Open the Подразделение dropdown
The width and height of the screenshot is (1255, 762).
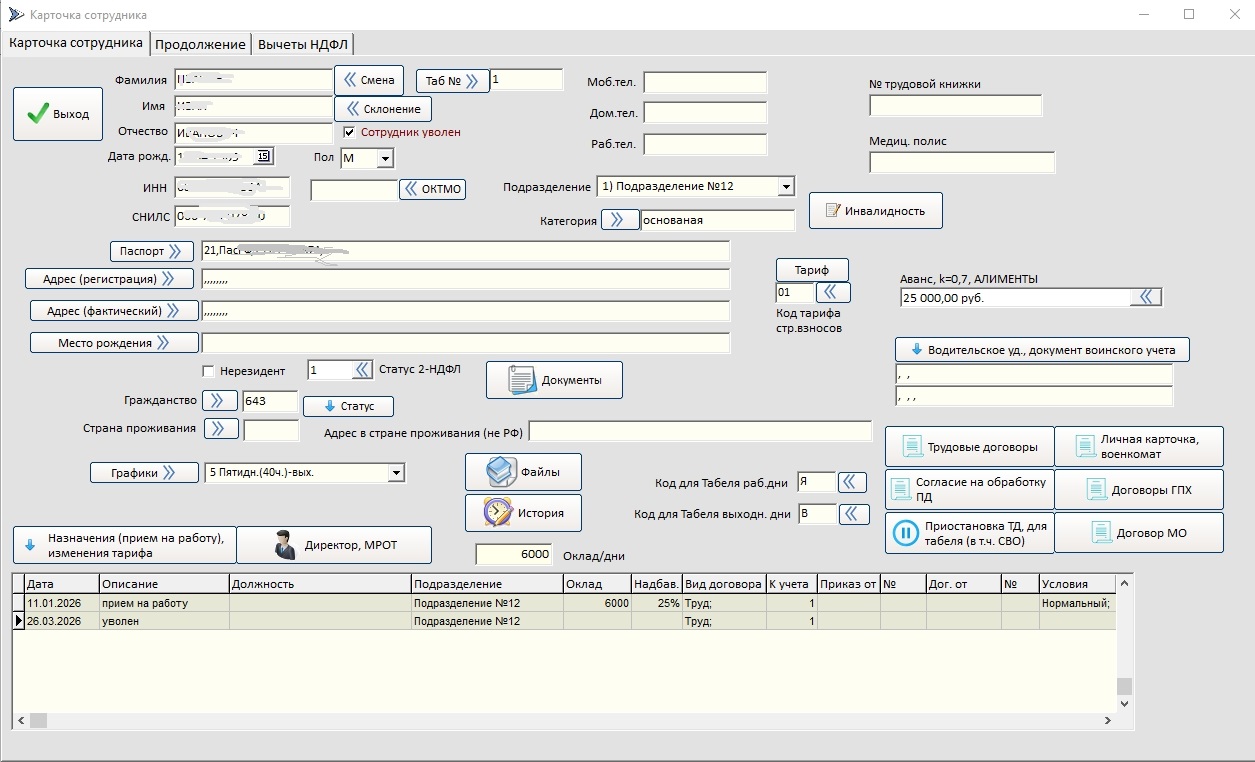click(x=786, y=186)
